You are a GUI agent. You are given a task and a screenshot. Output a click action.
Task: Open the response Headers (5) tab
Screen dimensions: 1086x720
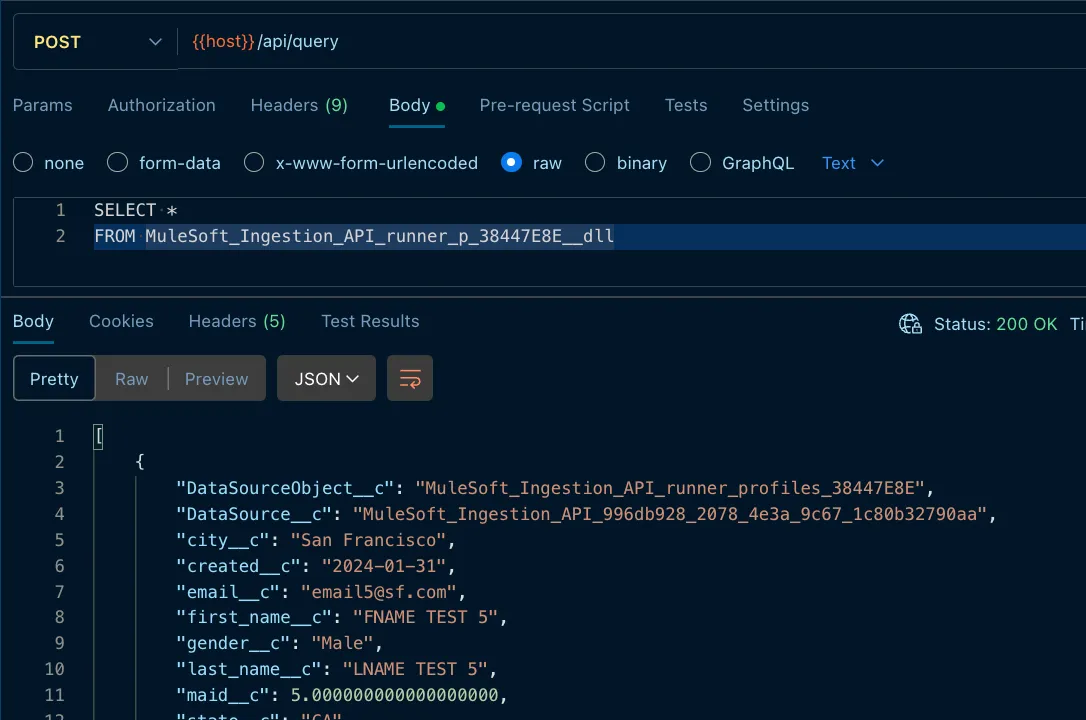(x=237, y=321)
